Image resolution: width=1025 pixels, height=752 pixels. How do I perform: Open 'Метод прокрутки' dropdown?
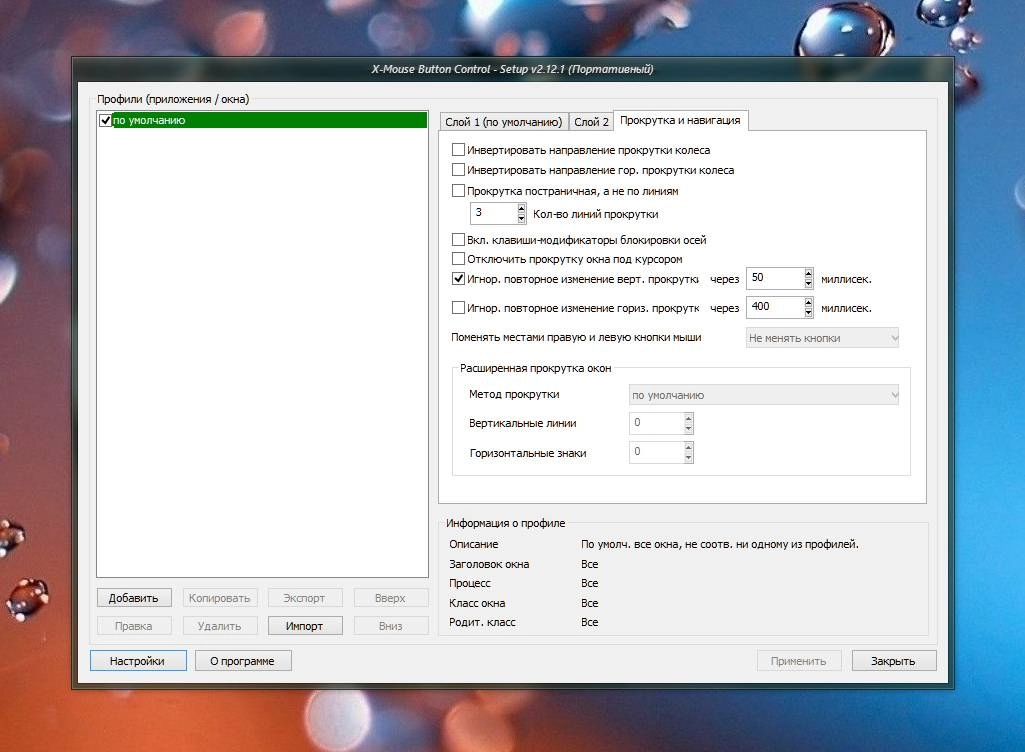[x=764, y=395]
